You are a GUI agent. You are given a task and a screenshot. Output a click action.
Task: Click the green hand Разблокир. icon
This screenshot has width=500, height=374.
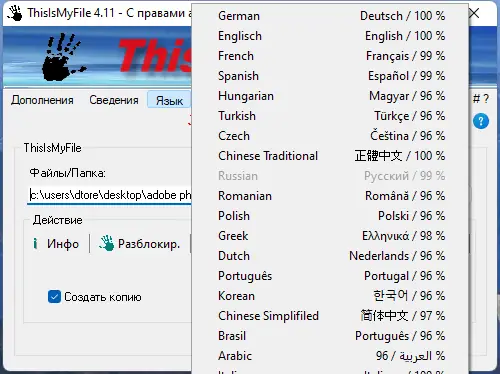click(x=106, y=243)
